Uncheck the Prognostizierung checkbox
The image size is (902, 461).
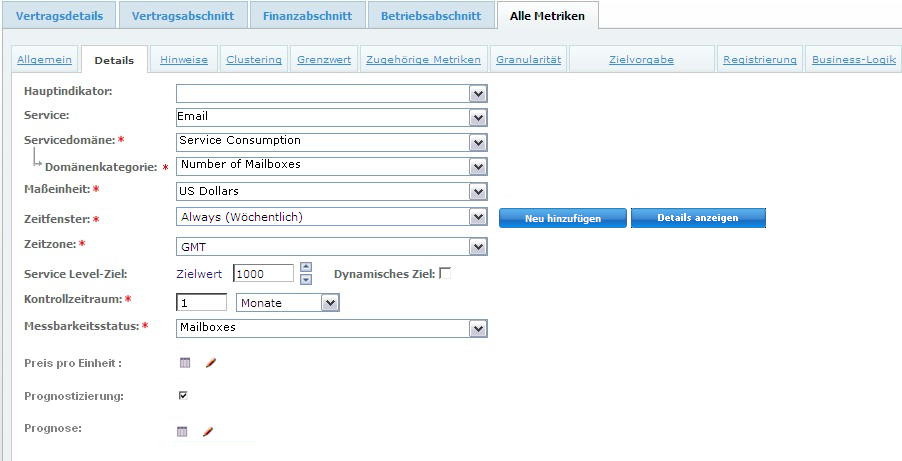click(x=183, y=395)
